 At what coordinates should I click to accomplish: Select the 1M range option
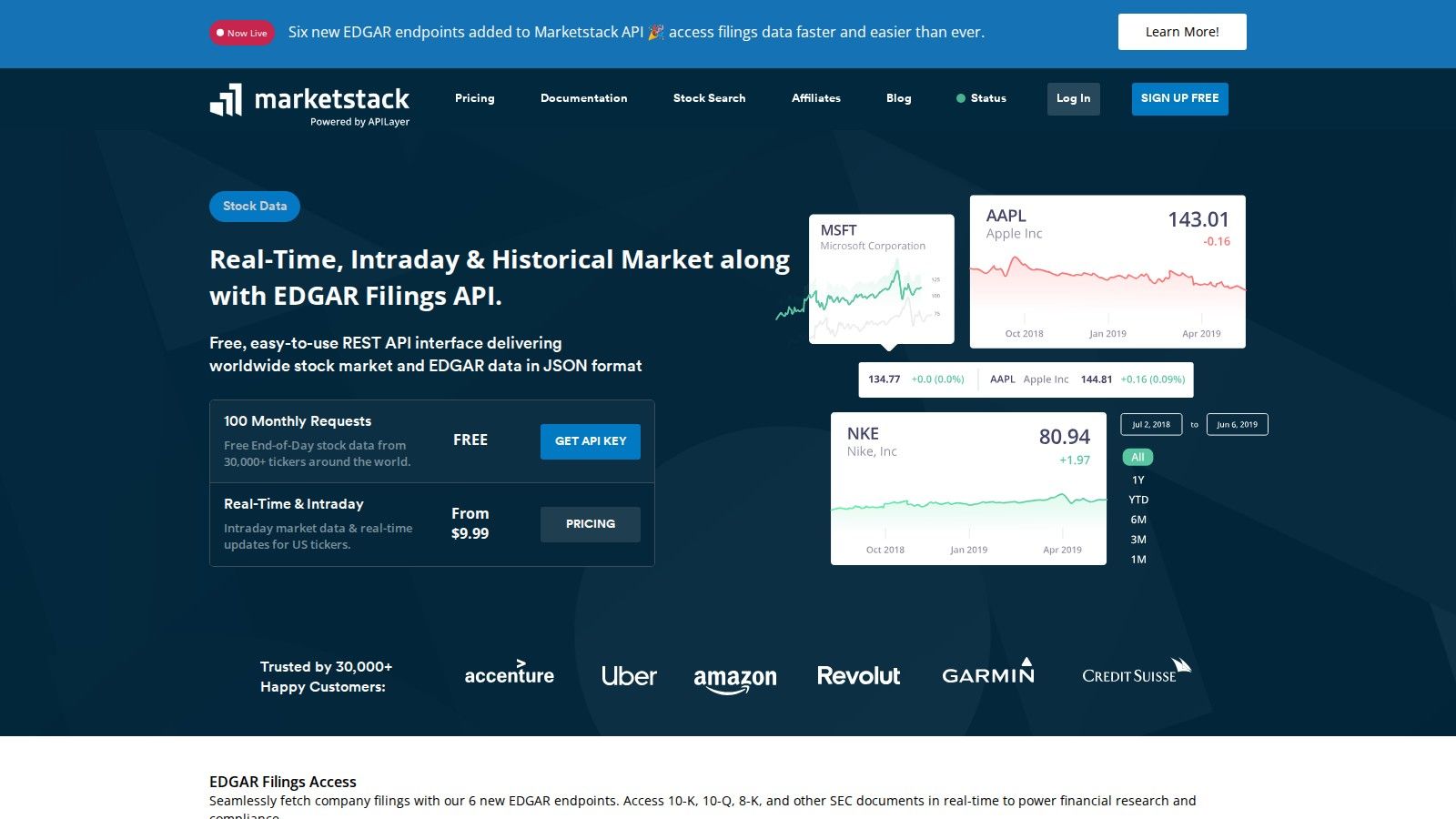[x=1138, y=560]
